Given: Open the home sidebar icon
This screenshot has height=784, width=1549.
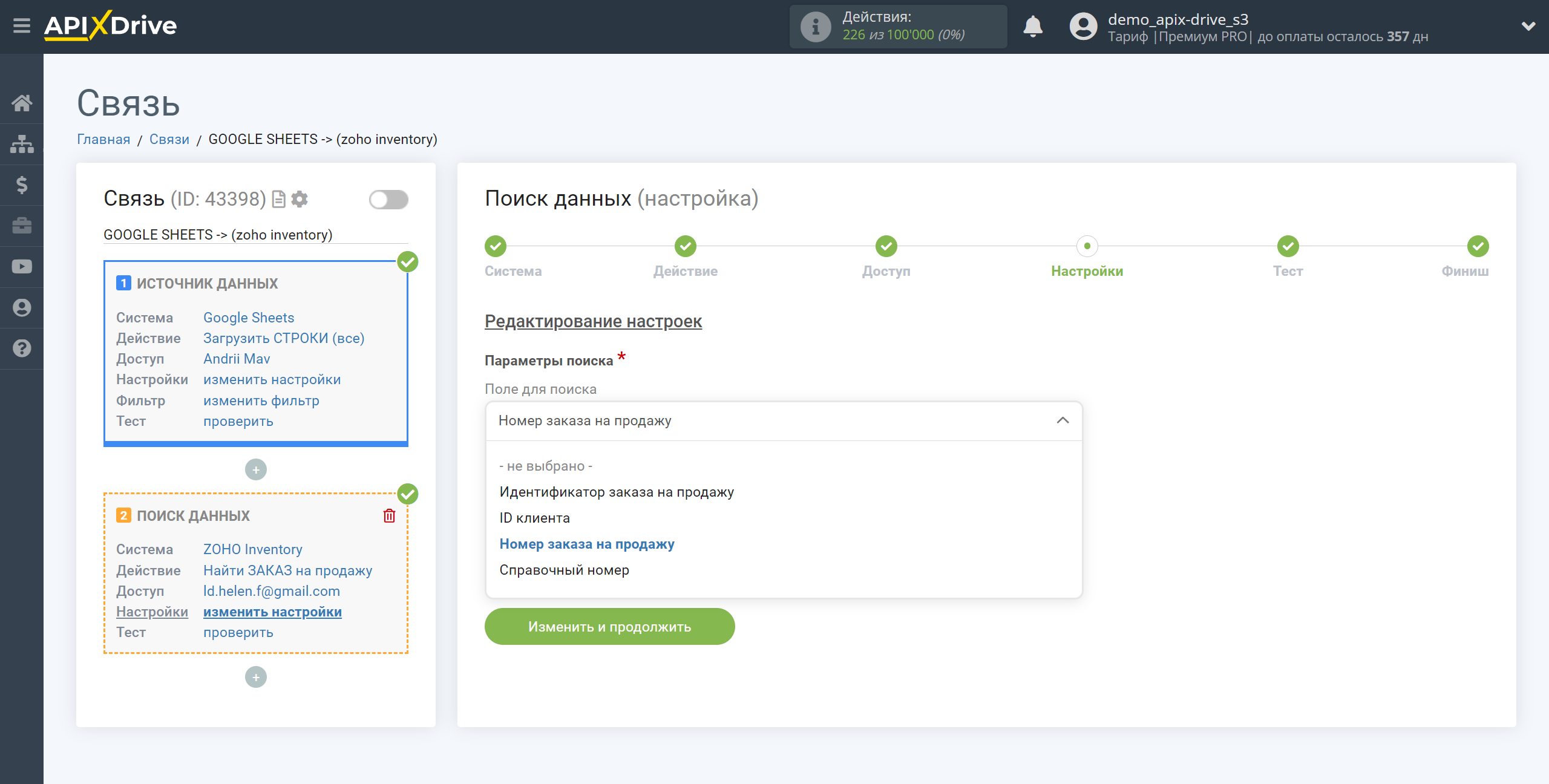Looking at the screenshot, I should point(22,103).
